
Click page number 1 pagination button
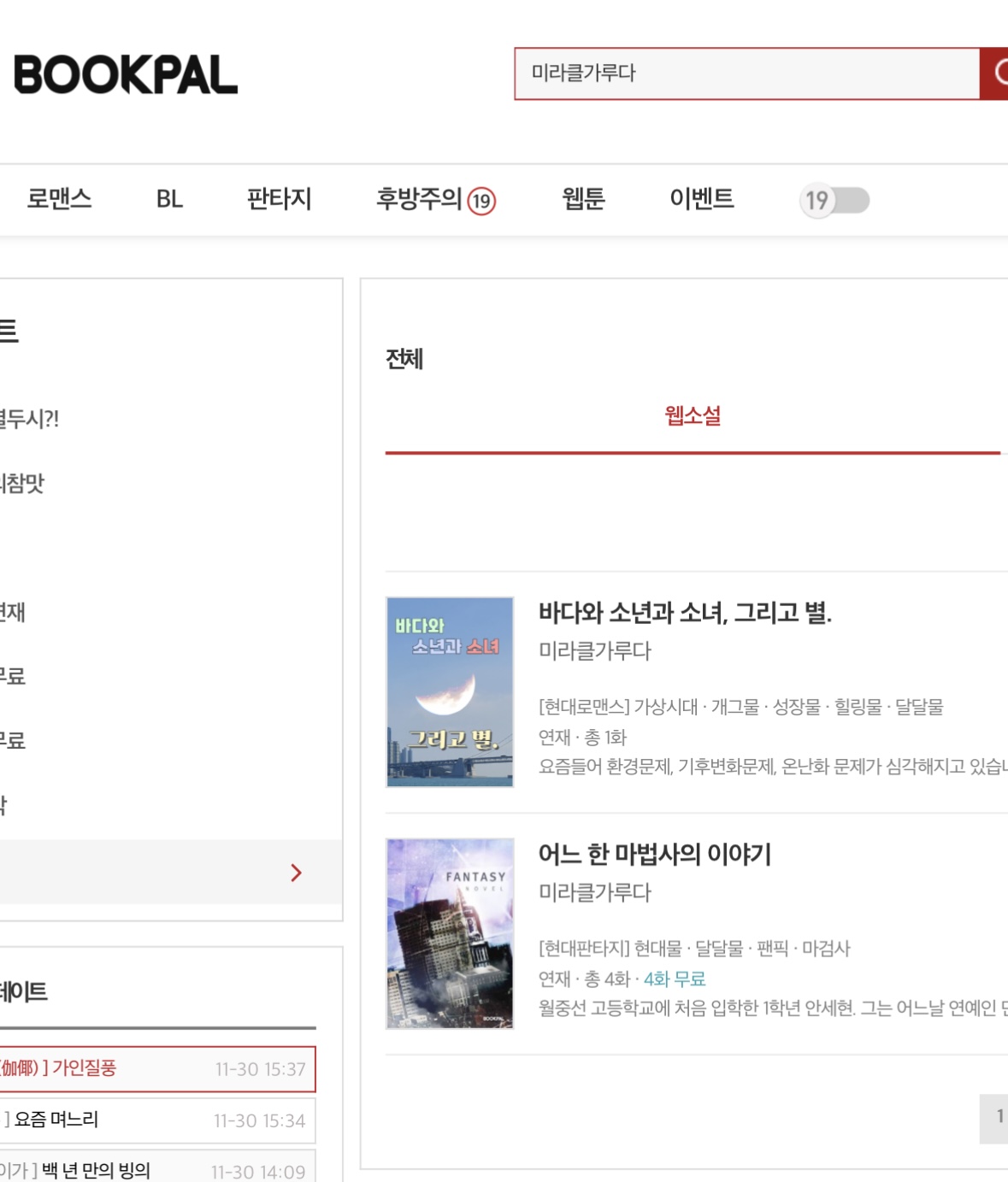[997, 1117]
